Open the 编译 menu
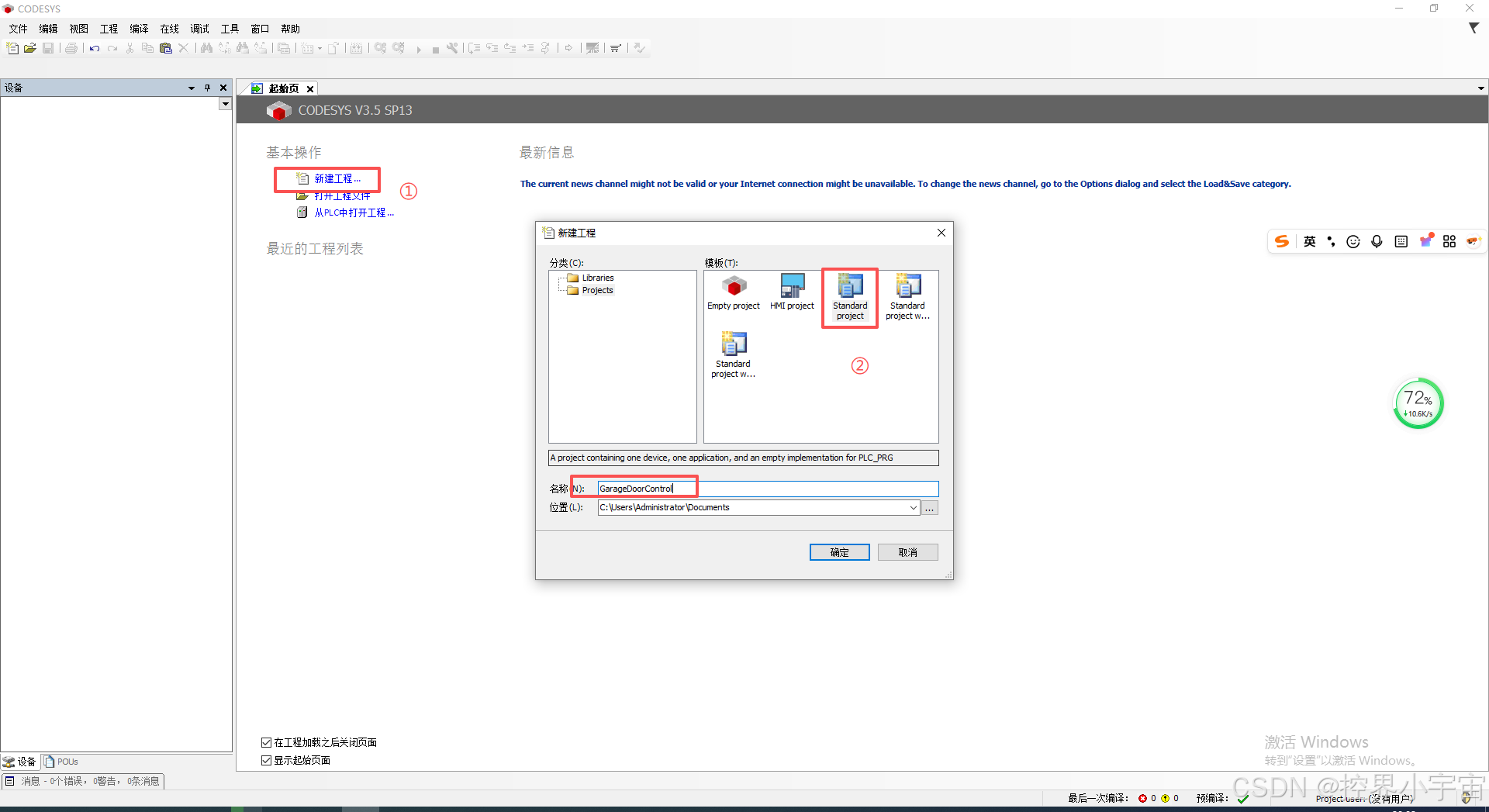 pos(139,29)
